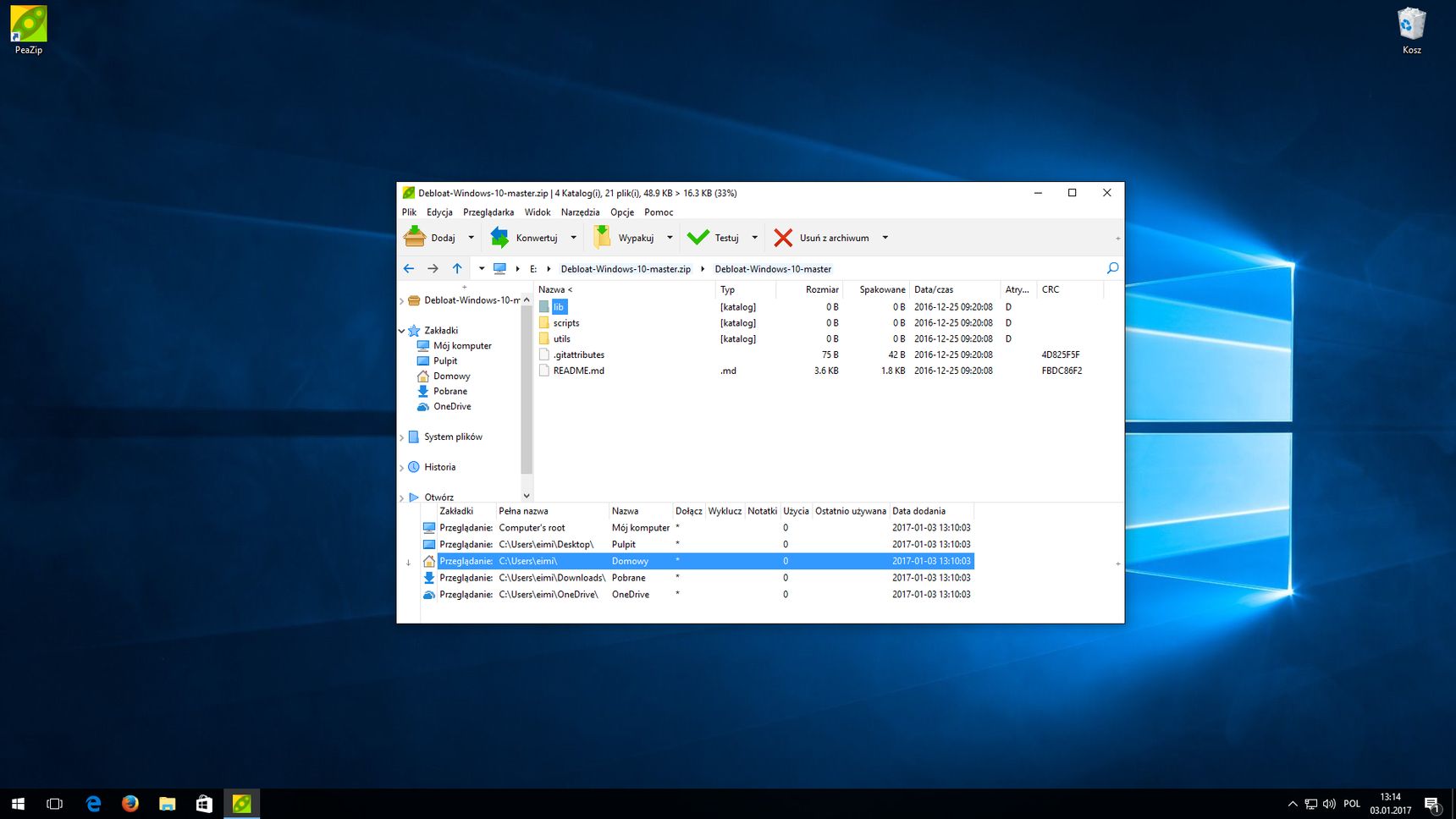Open notification action center icon
Screen dimensions: 1456x819
[1432, 805]
